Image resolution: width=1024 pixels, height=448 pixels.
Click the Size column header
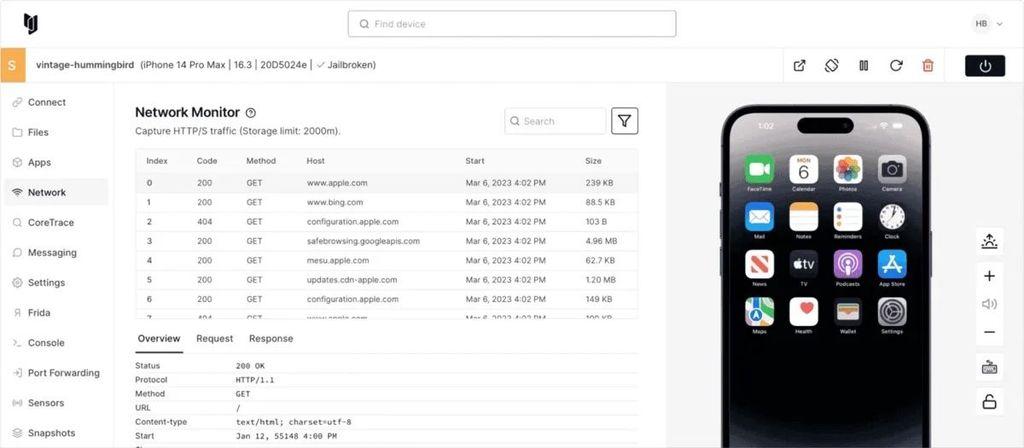coord(594,161)
